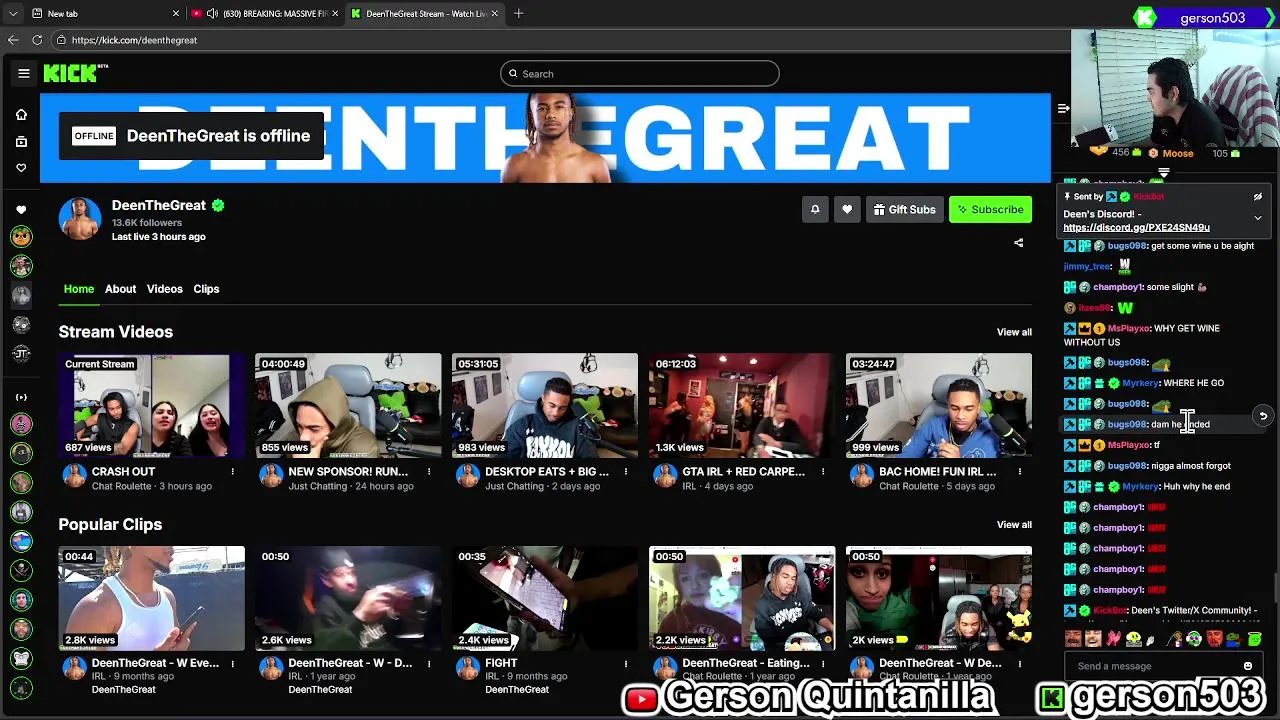Click the Gift Subs button
The height and width of the screenshot is (720, 1280).
coord(904,209)
